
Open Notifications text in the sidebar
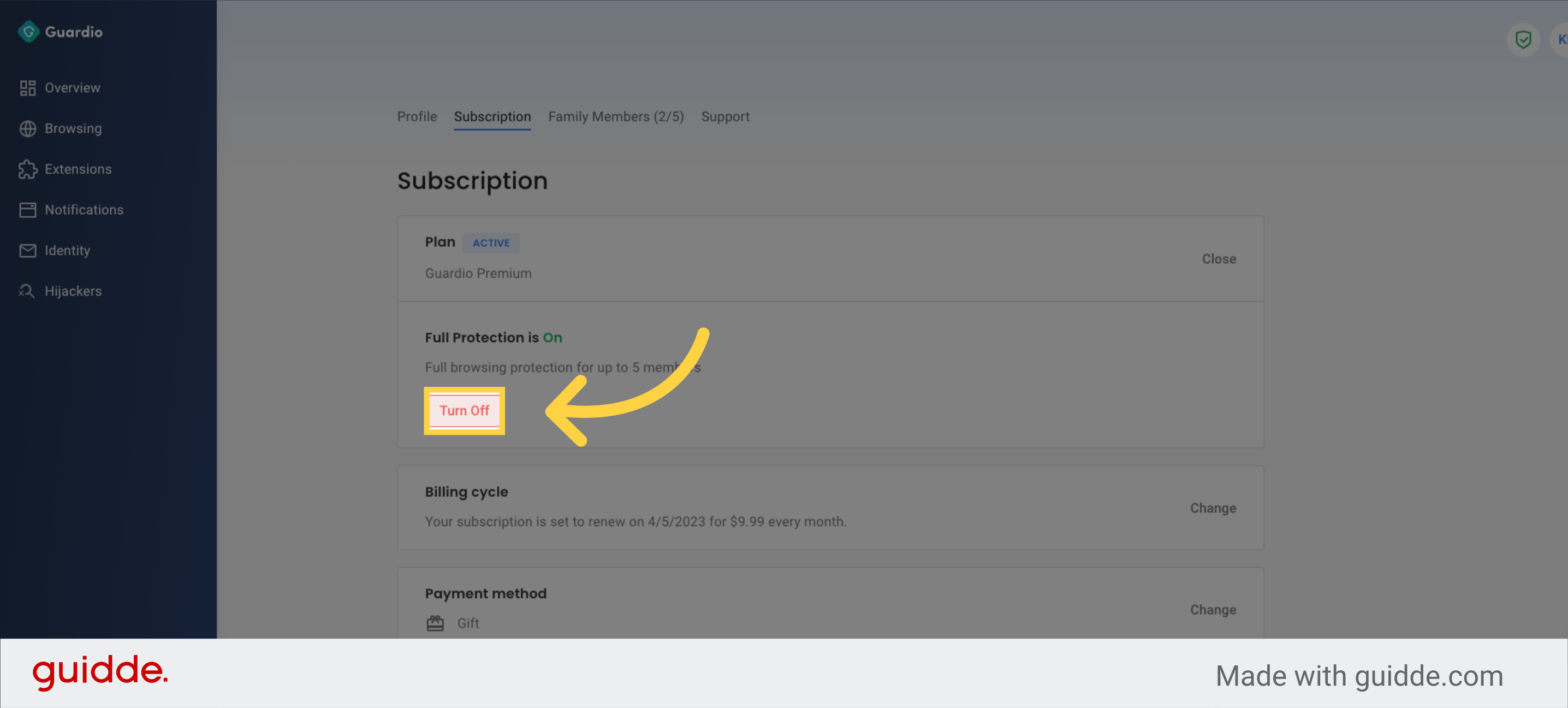coord(84,210)
